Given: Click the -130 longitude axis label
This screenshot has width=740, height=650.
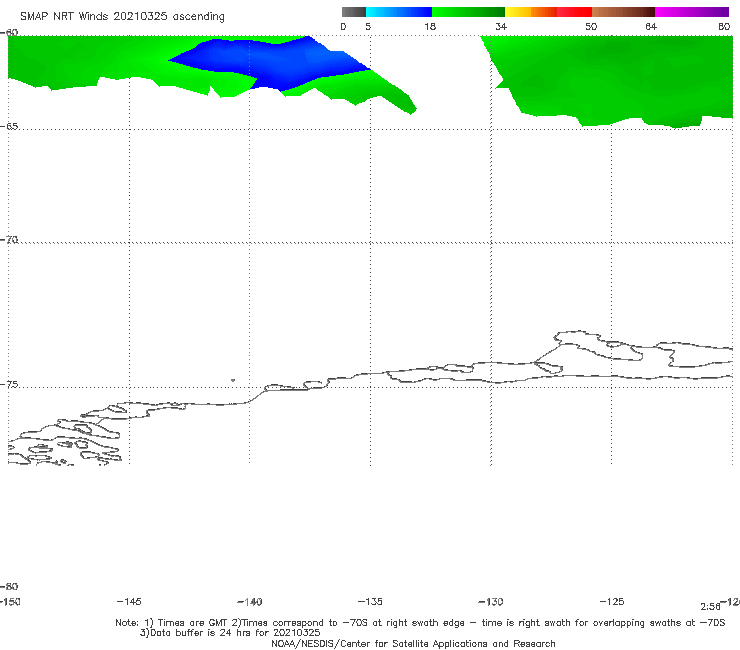Looking at the screenshot, I should coord(491,601).
